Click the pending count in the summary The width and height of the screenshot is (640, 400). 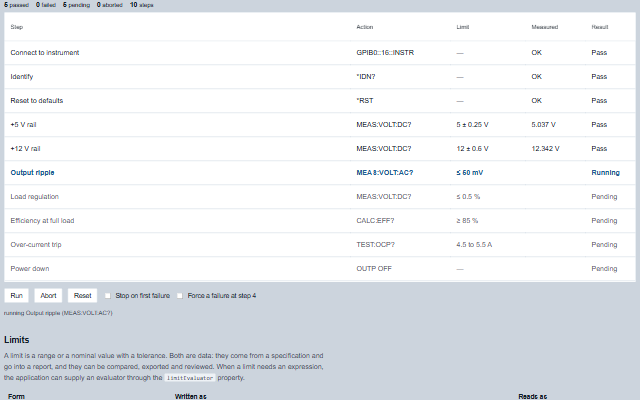[76, 5]
